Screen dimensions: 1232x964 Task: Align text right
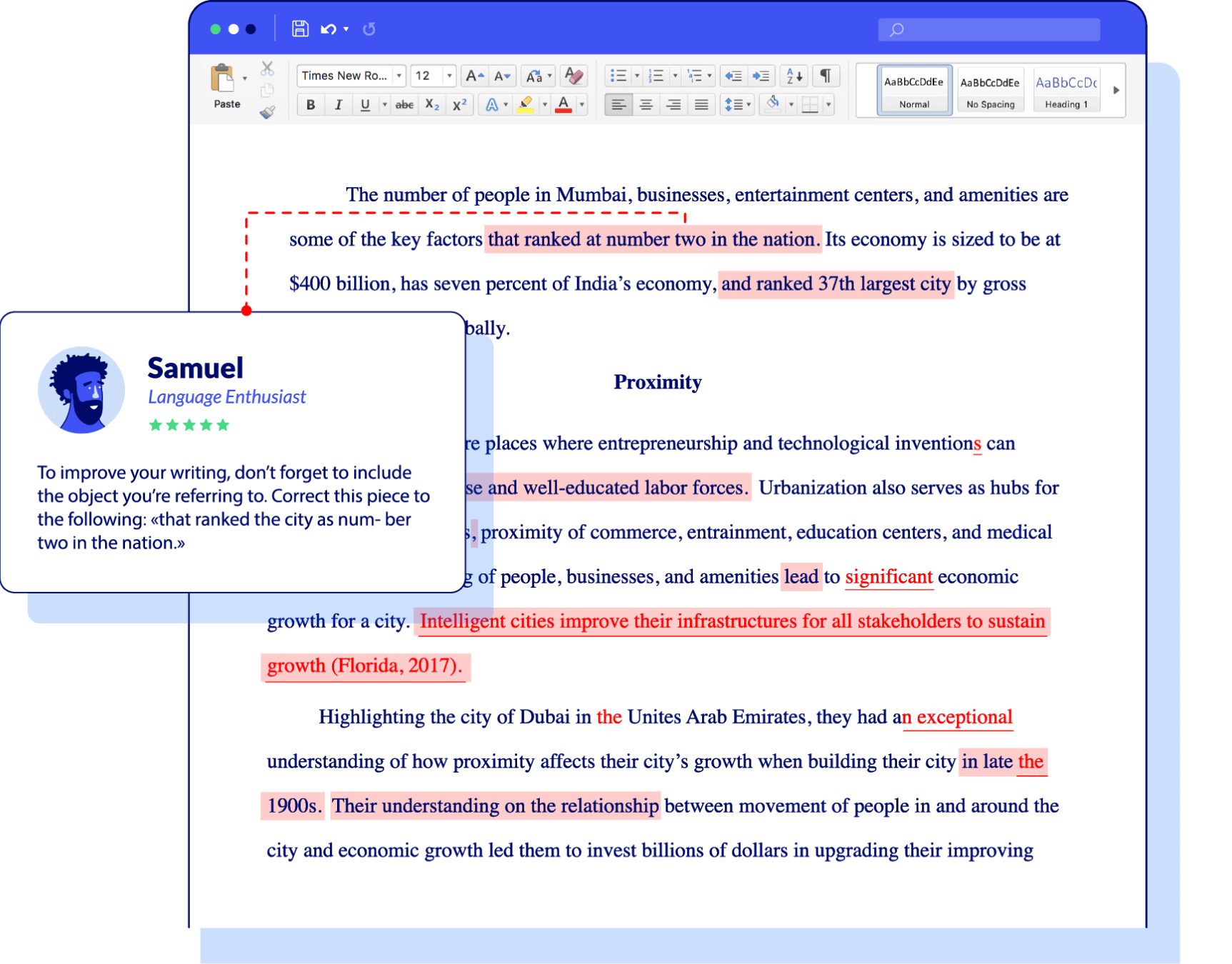673,105
